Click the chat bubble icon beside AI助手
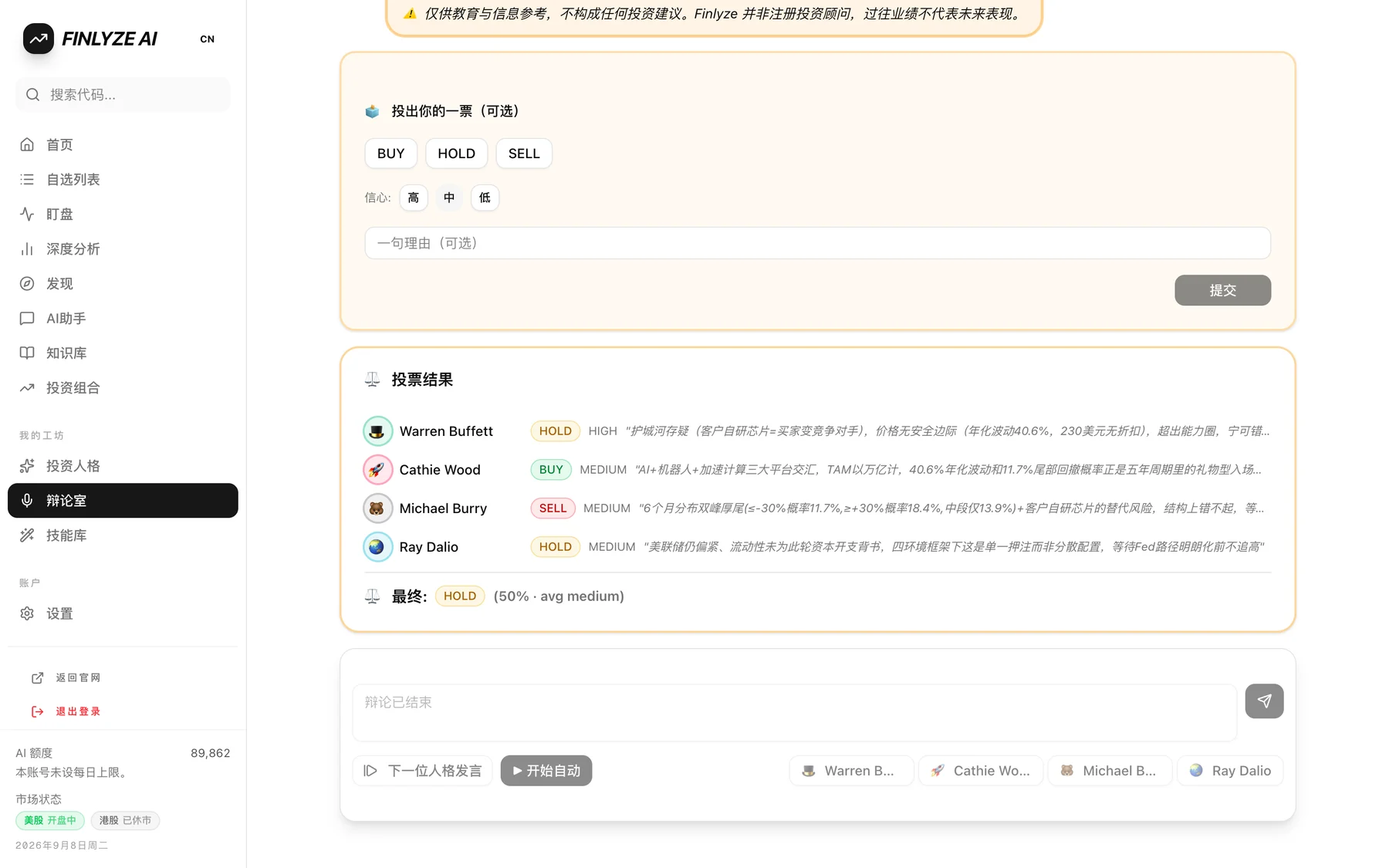This screenshot has height=868, width=1389. tap(27, 318)
